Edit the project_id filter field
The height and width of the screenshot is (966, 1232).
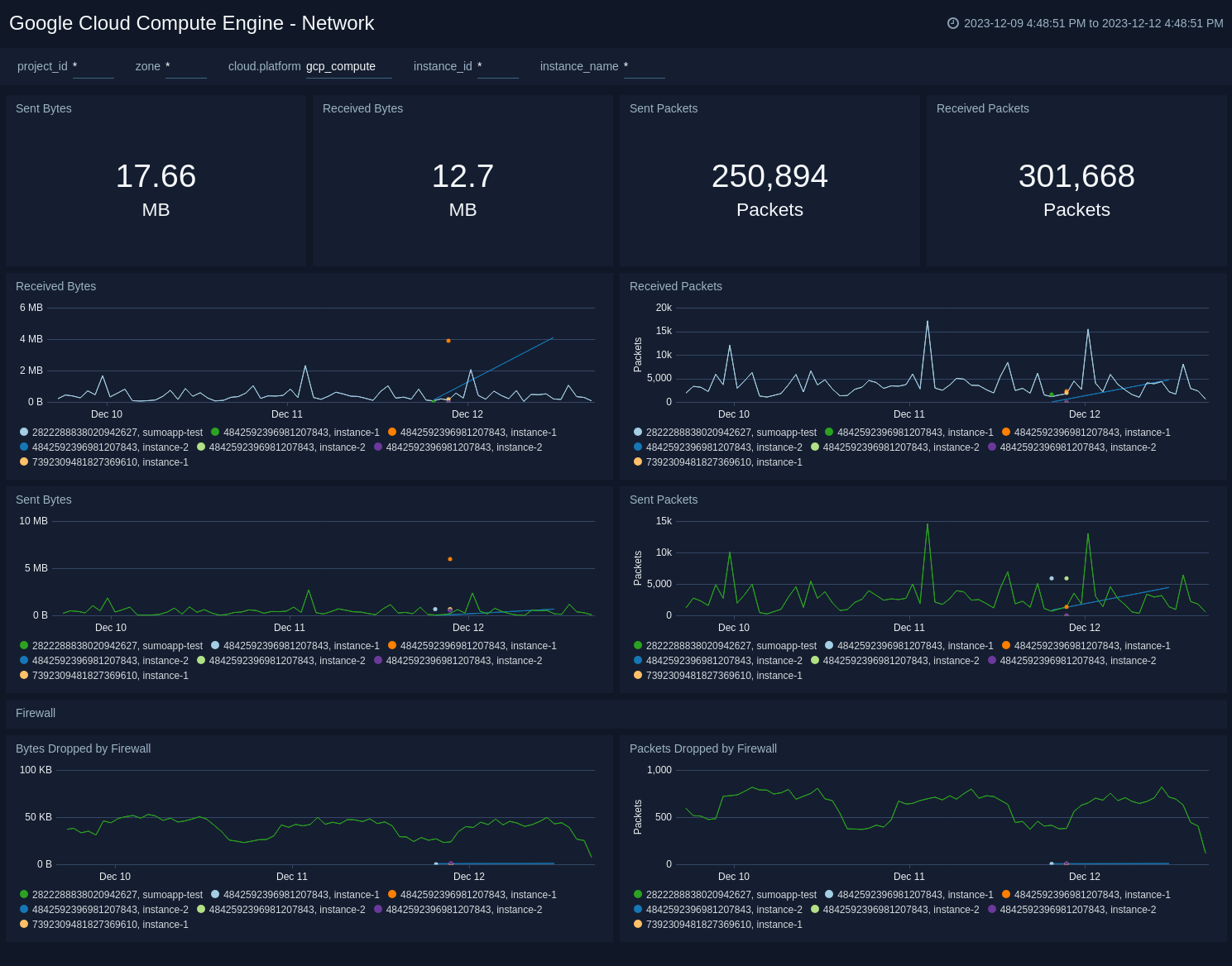[x=93, y=67]
